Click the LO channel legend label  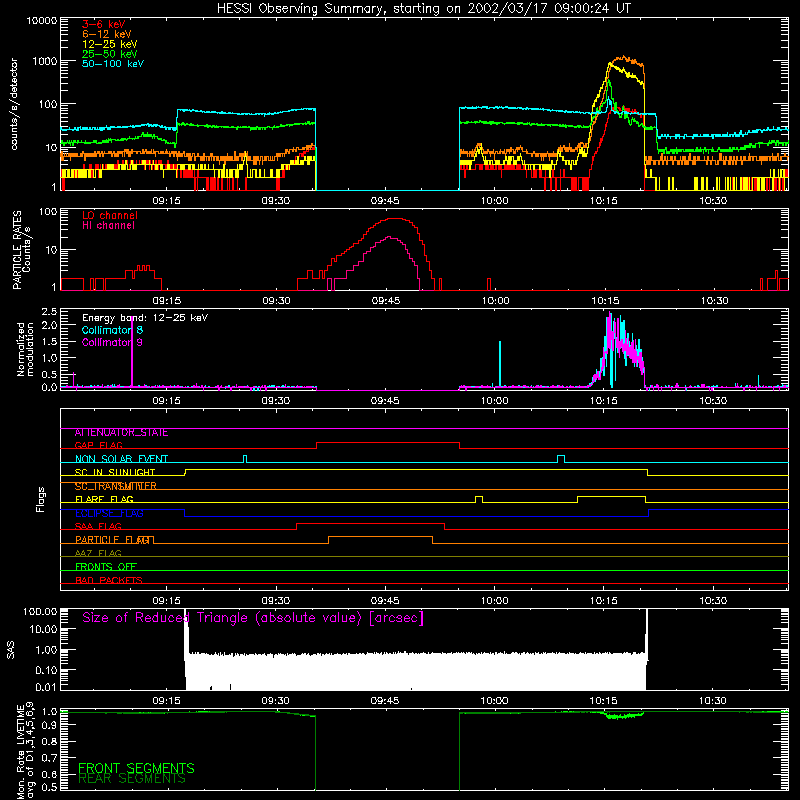[x=110, y=215]
